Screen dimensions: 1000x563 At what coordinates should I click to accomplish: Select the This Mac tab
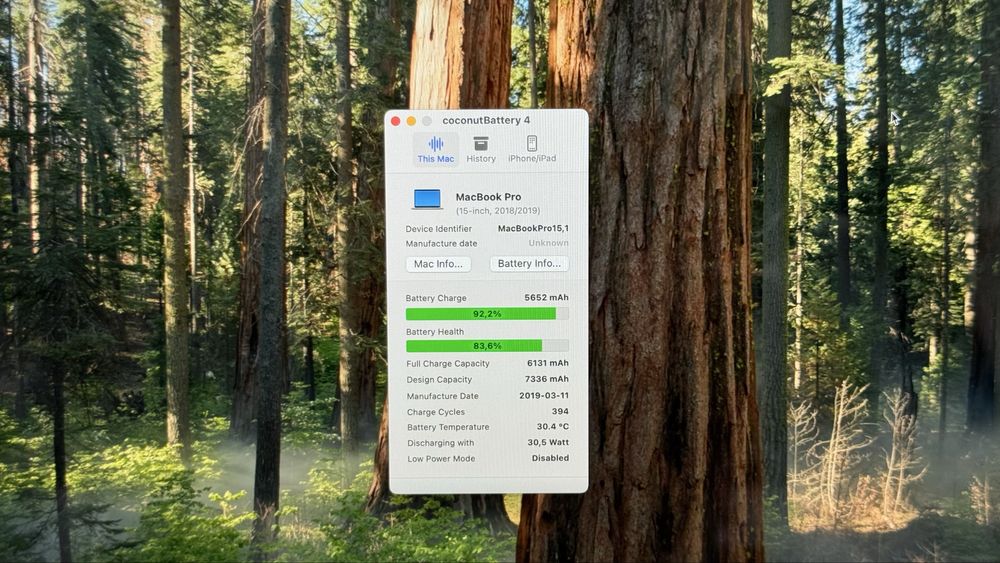436,150
